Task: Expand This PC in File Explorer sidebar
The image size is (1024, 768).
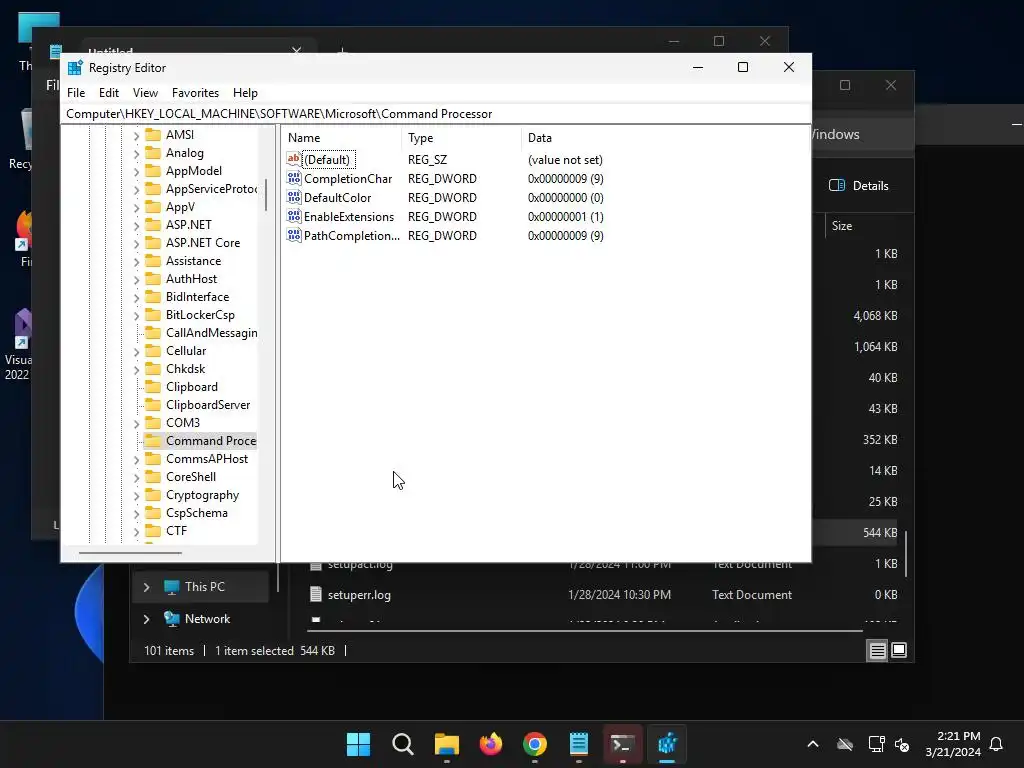Action: pos(146,587)
